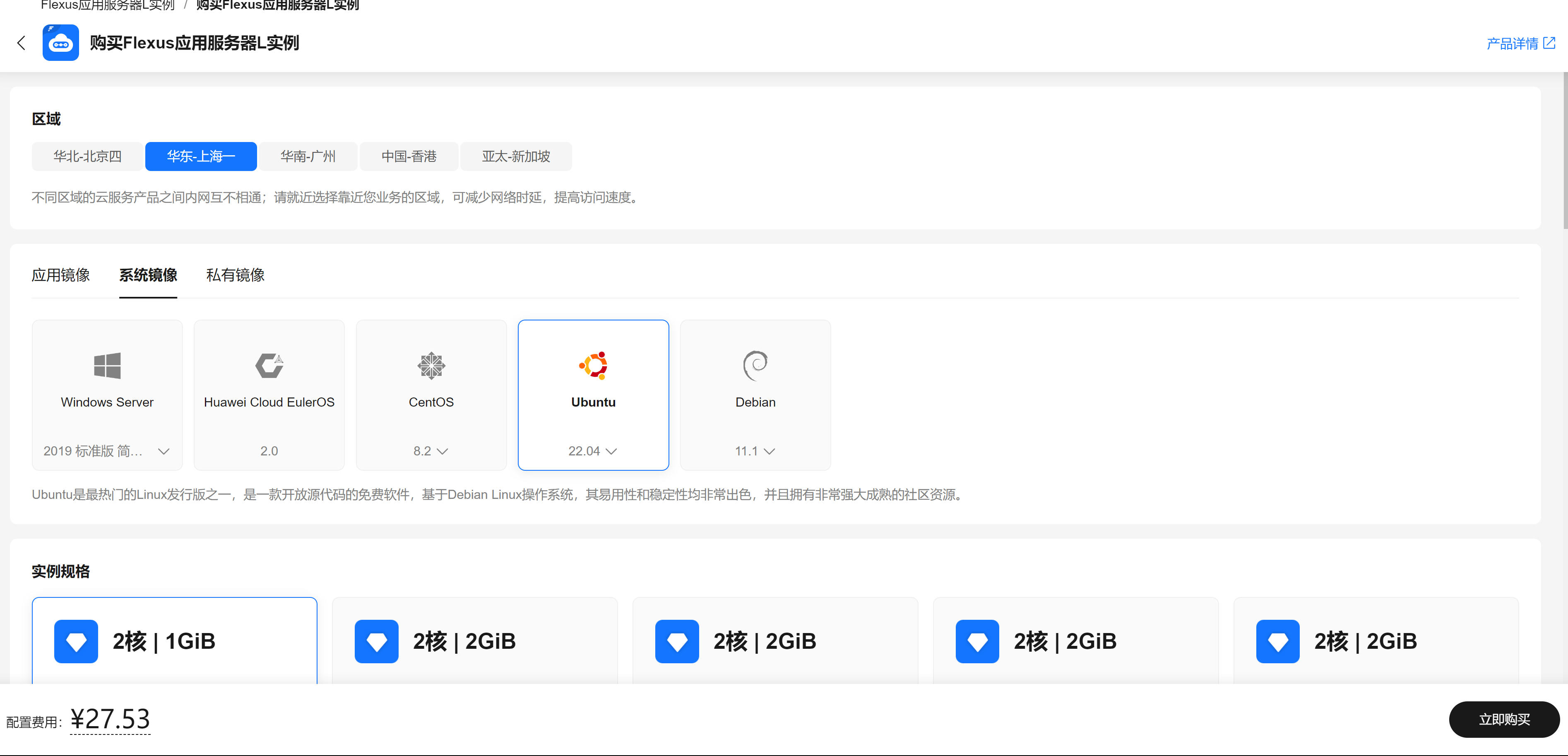Click the diamond icon on the 2核 | 1GiB spec card
Image resolution: width=1568 pixels, height=756 pixels.
pyautogui.click(x=76, y=641)
